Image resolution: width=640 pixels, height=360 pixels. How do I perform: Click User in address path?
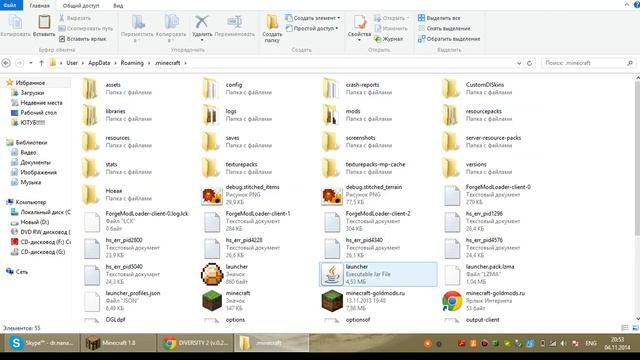click(x=72, y=63)
